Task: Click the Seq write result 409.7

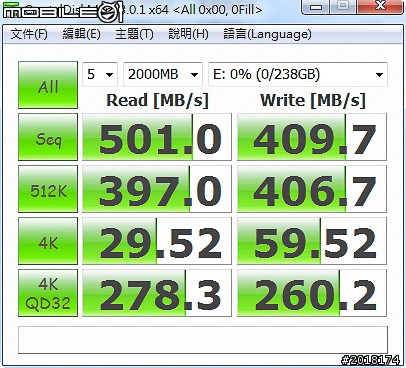Action: tap(312, 137)
